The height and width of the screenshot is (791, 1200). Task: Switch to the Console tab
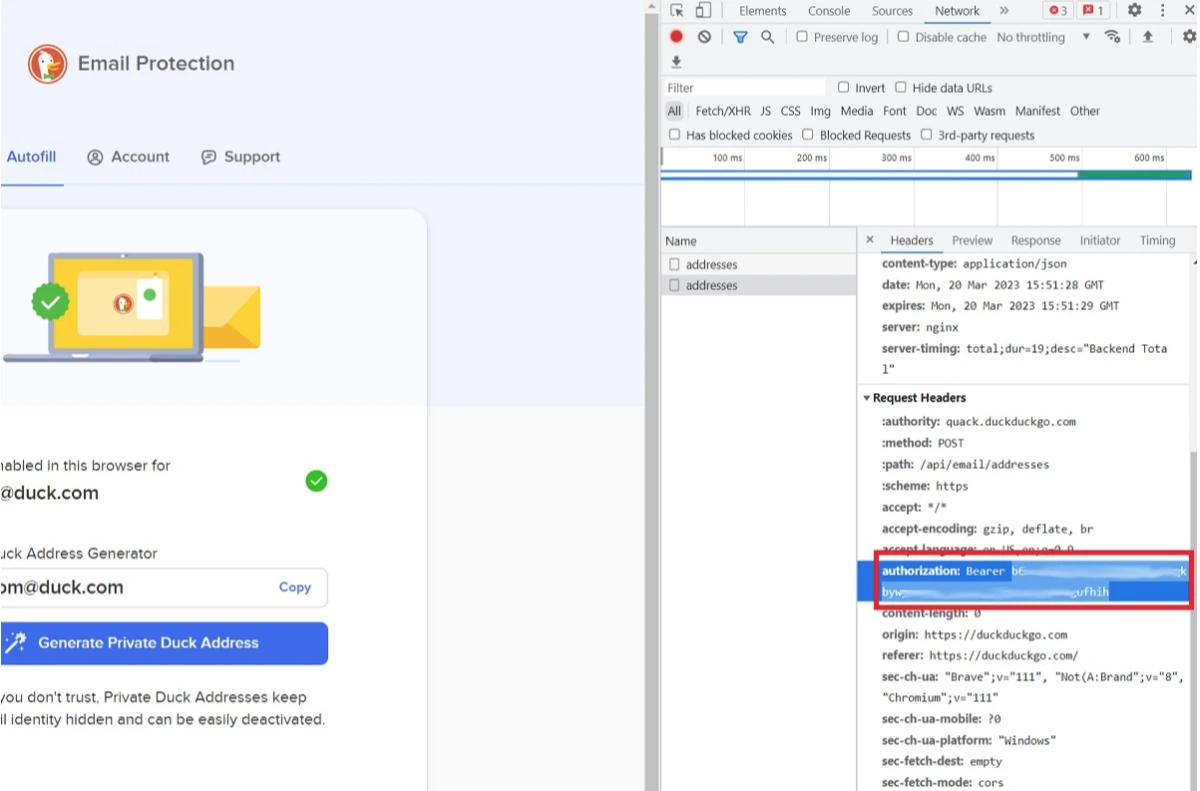point(829,11)
